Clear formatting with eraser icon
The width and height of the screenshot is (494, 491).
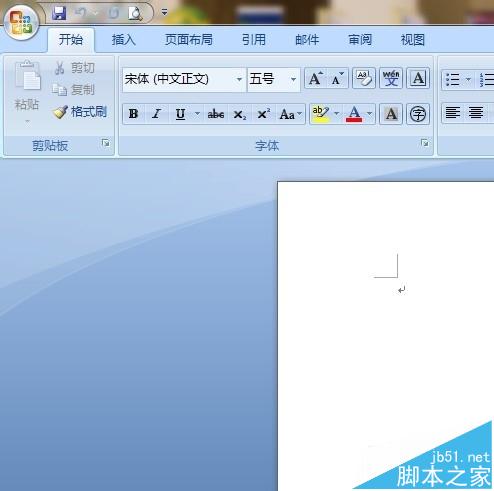click(364, 79)
